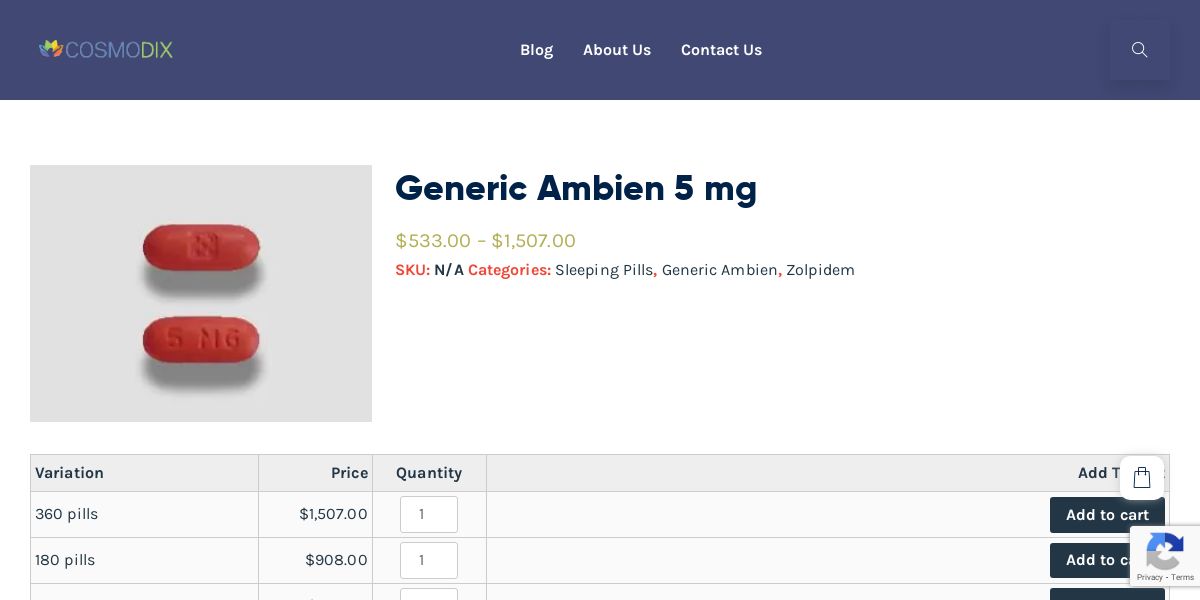This screenshot has height=600, width=1200.
Task: Open the Sleeping Pills category link
Action: [x=603, y=270]
